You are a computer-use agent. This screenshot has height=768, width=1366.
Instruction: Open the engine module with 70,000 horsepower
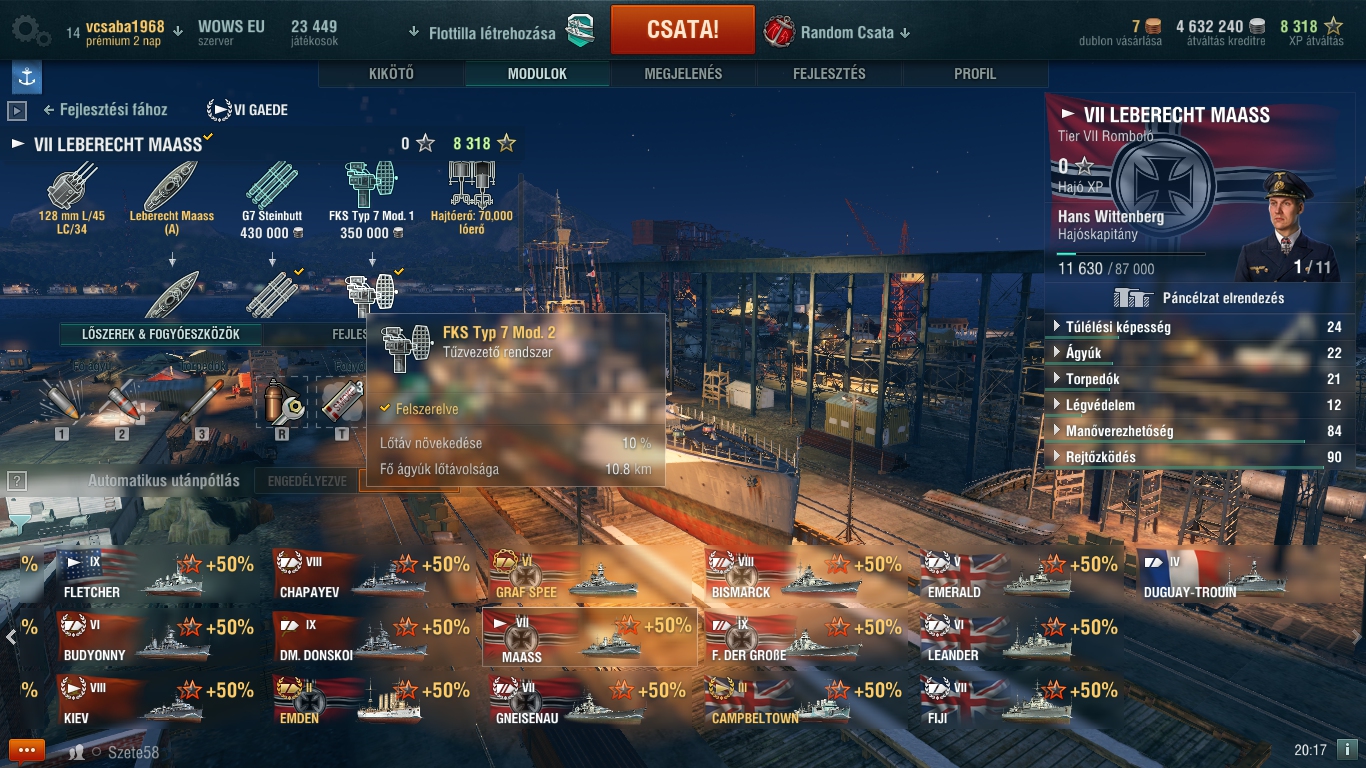(471, 186)
